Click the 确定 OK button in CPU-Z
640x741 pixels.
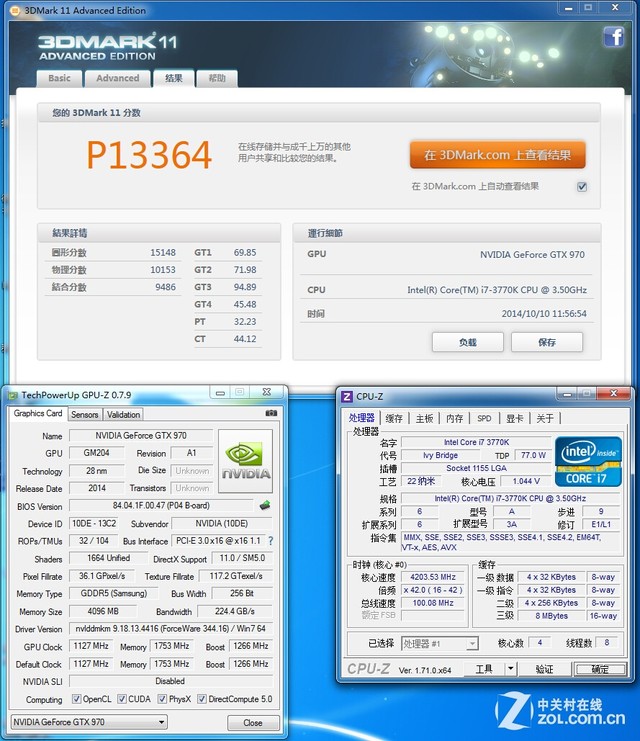tap(600, 669)
